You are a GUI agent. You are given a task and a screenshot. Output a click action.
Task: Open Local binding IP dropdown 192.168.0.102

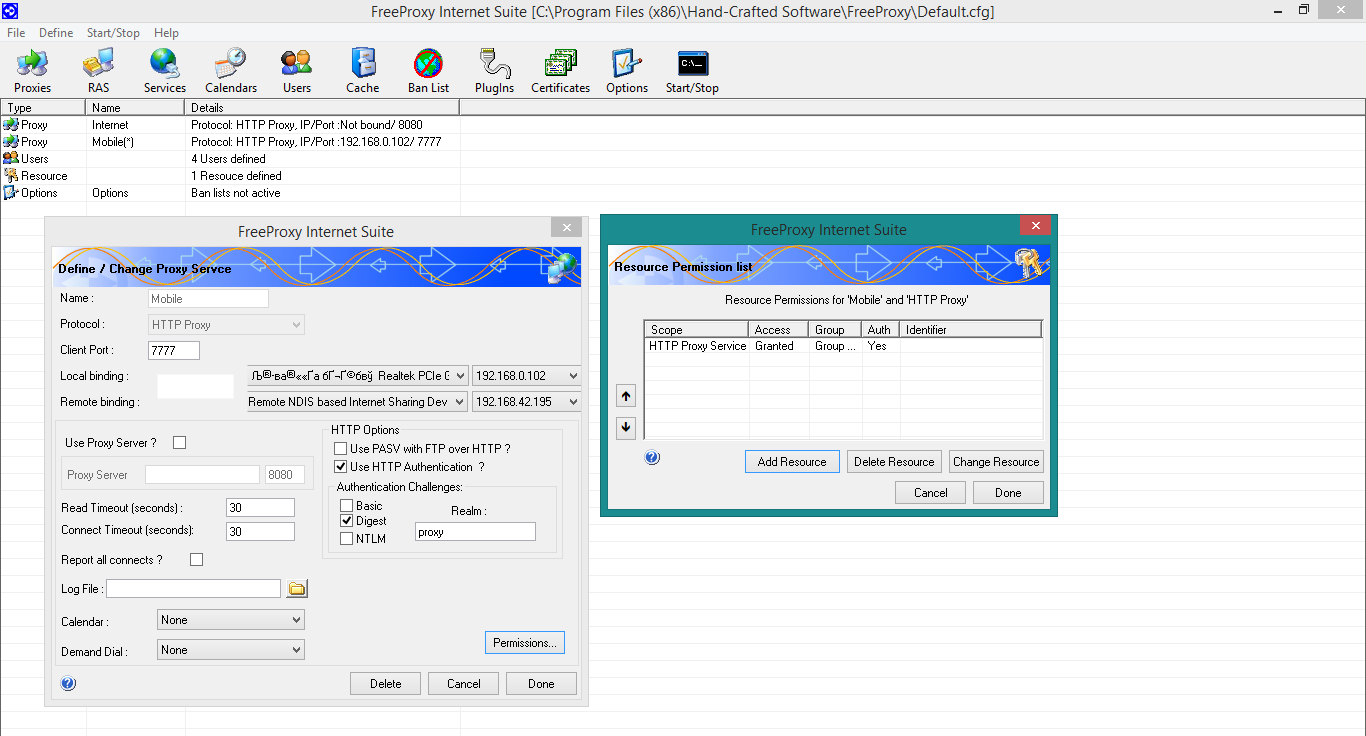point(527,376)
